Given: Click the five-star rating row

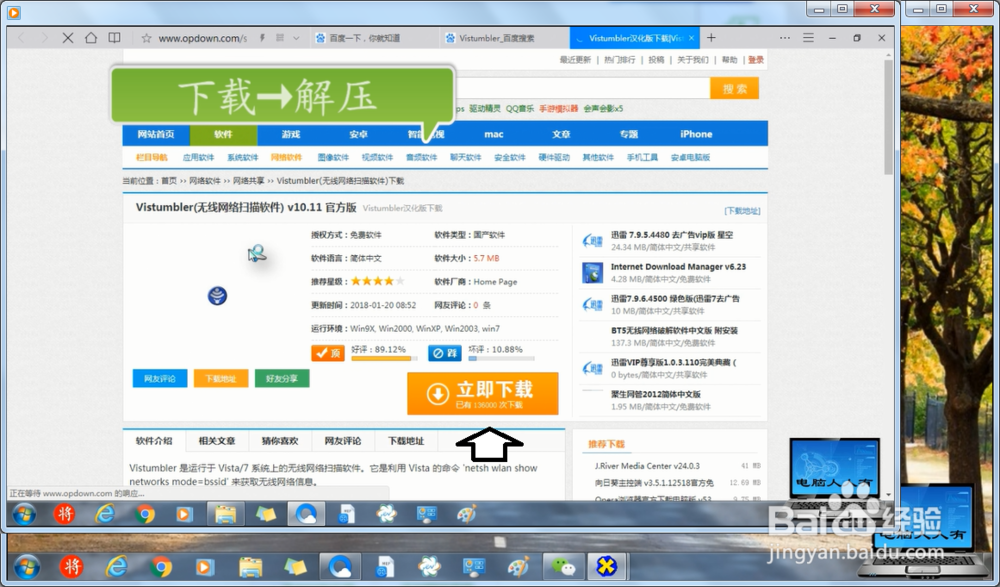Looking at the screenshot, I should 378,281.
